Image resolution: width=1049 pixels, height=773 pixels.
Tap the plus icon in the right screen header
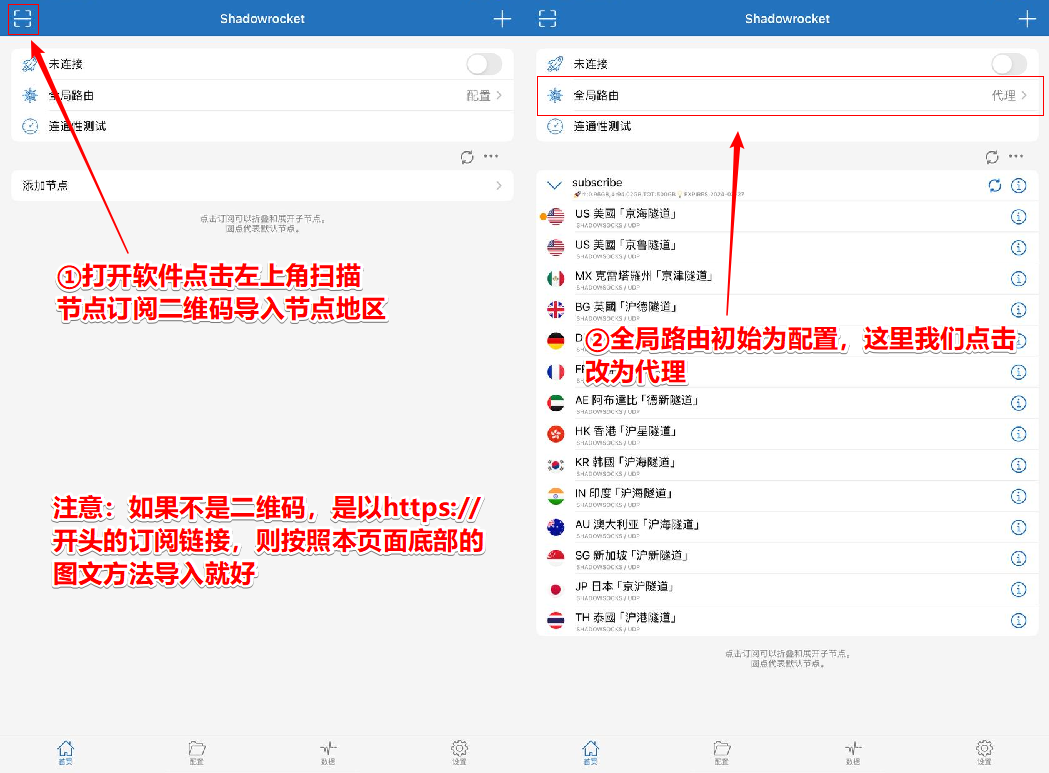point(1026,19)
